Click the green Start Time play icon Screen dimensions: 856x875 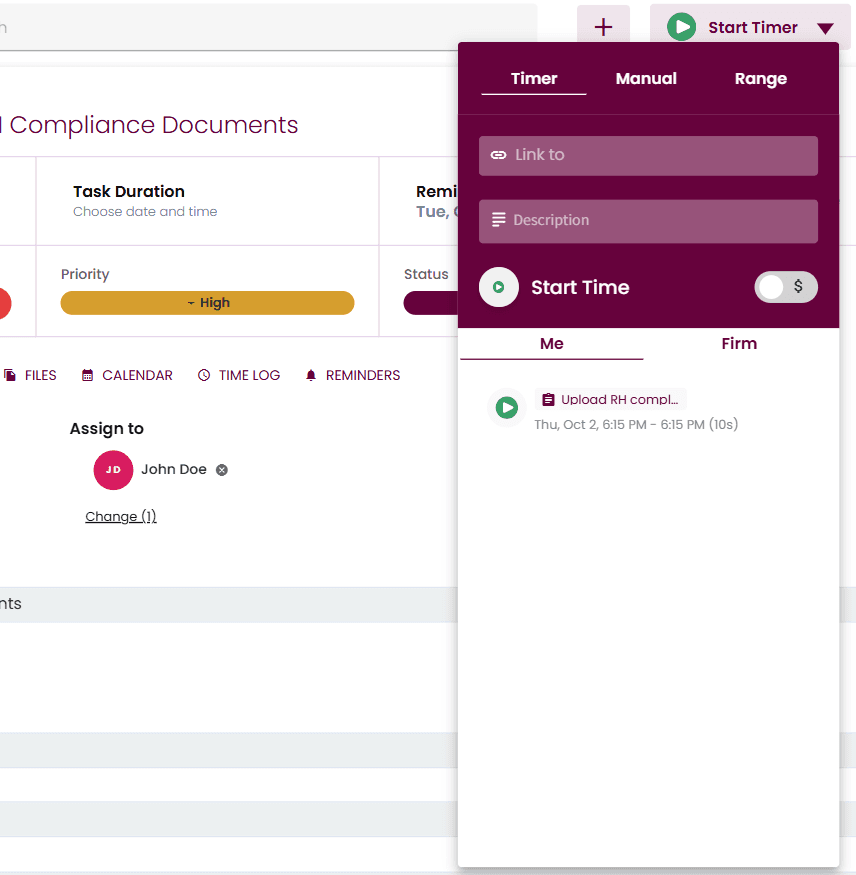[499, 287]
